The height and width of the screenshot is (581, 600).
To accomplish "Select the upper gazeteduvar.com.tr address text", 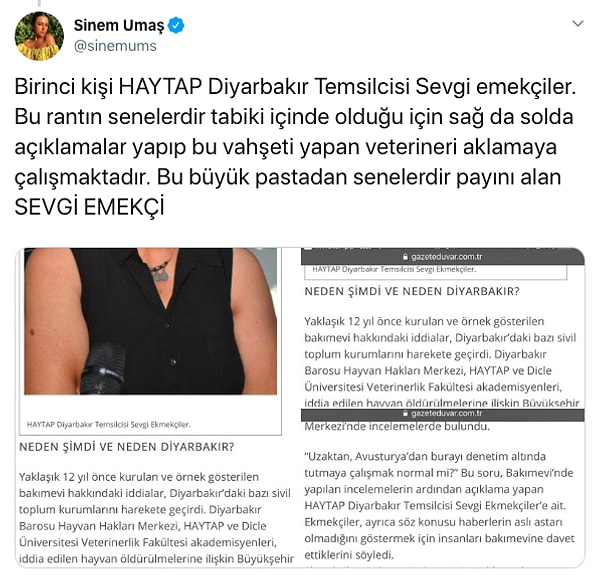I will tap(447, 257).
